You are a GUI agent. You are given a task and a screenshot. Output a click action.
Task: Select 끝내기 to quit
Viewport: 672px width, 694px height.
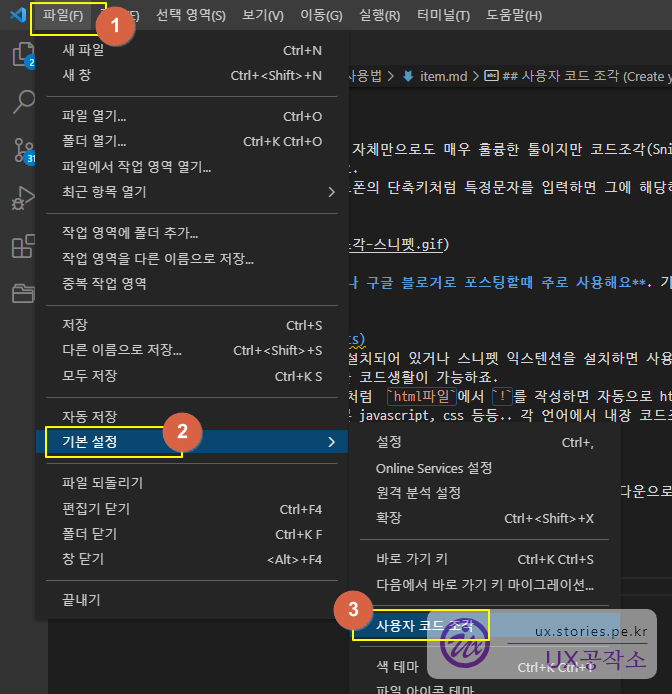tap(192, 600)
